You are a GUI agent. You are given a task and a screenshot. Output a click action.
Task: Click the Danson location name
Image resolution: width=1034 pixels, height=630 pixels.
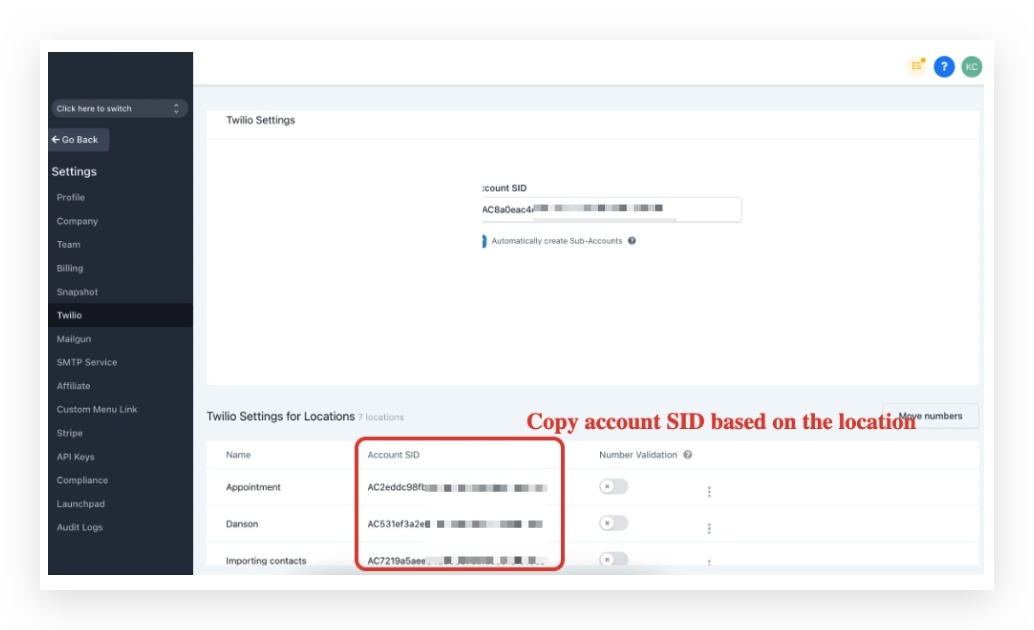[242, 524]
